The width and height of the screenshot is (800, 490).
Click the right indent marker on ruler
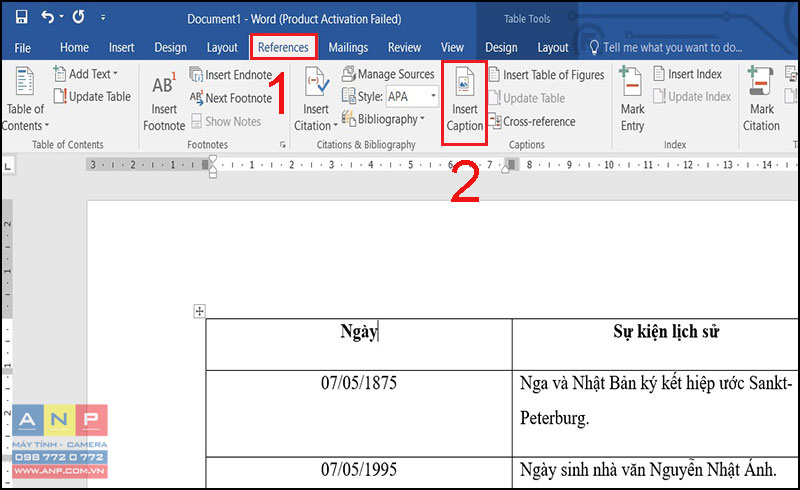505,169
